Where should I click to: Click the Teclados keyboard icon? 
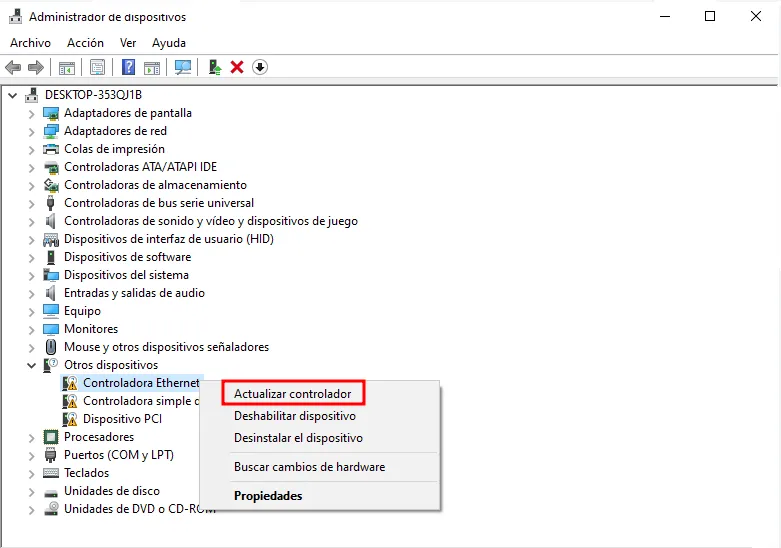(51, 473)
